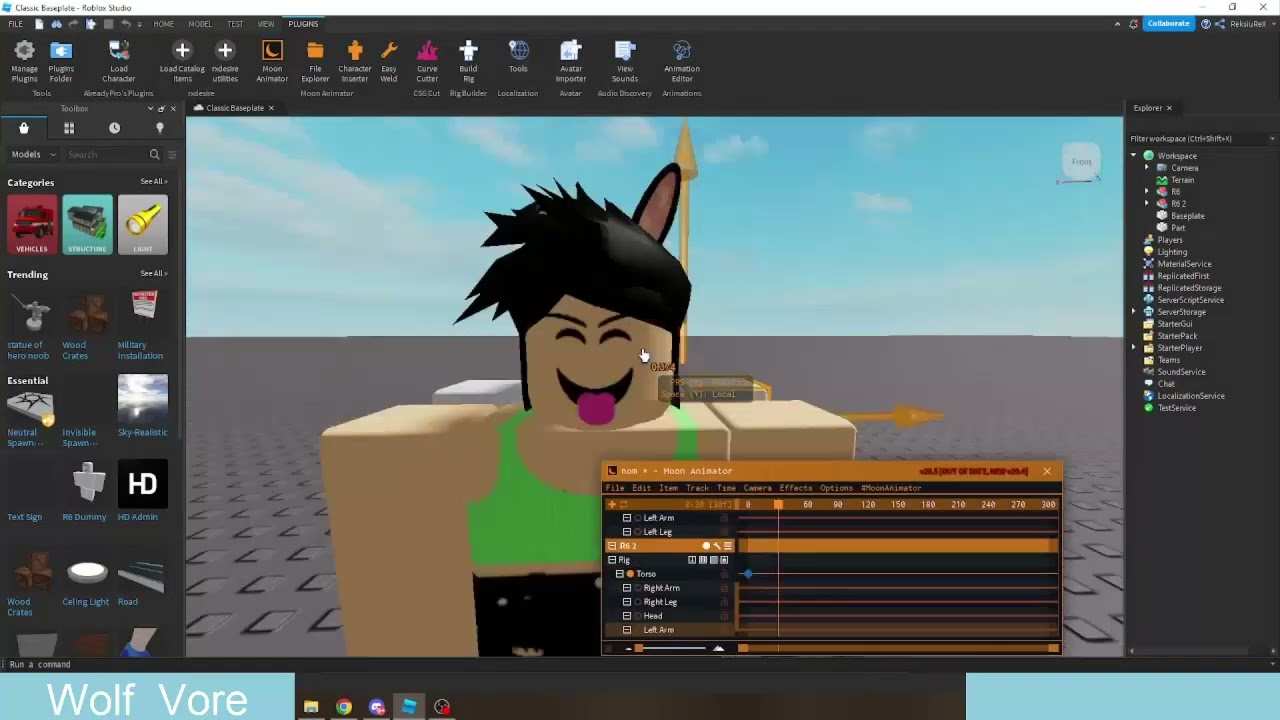The width and height of the screenshot is (1280, 720).
Task: Switch to the MODEL ribbon tab
Action: (x=200, y=23)
